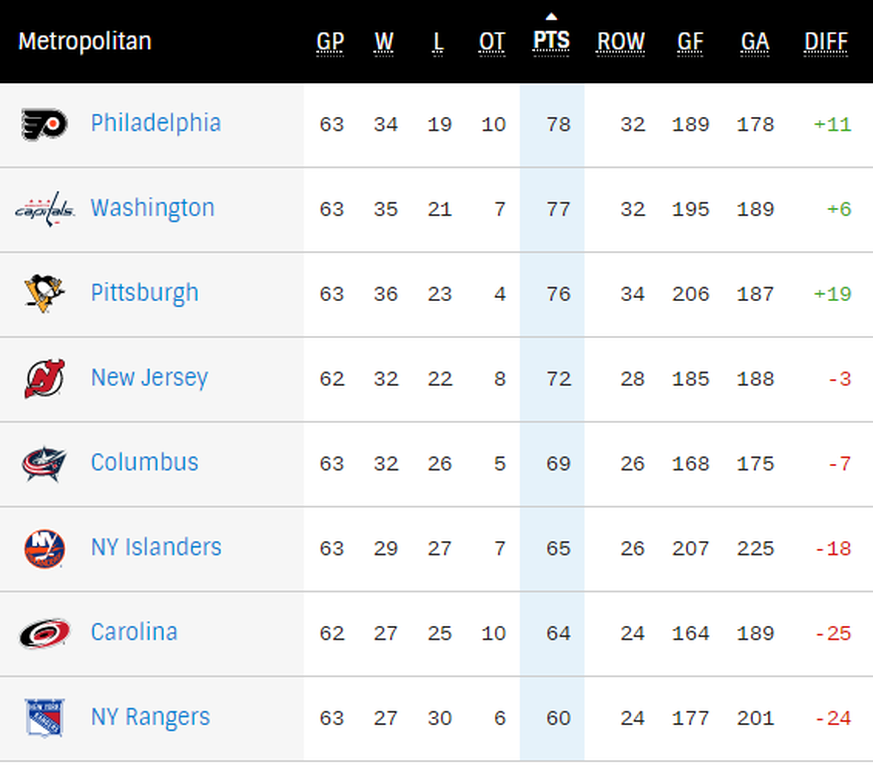Click the Metropolitan division heading
The width and height of the screenshot is (873, 765).
coord(85,42)
